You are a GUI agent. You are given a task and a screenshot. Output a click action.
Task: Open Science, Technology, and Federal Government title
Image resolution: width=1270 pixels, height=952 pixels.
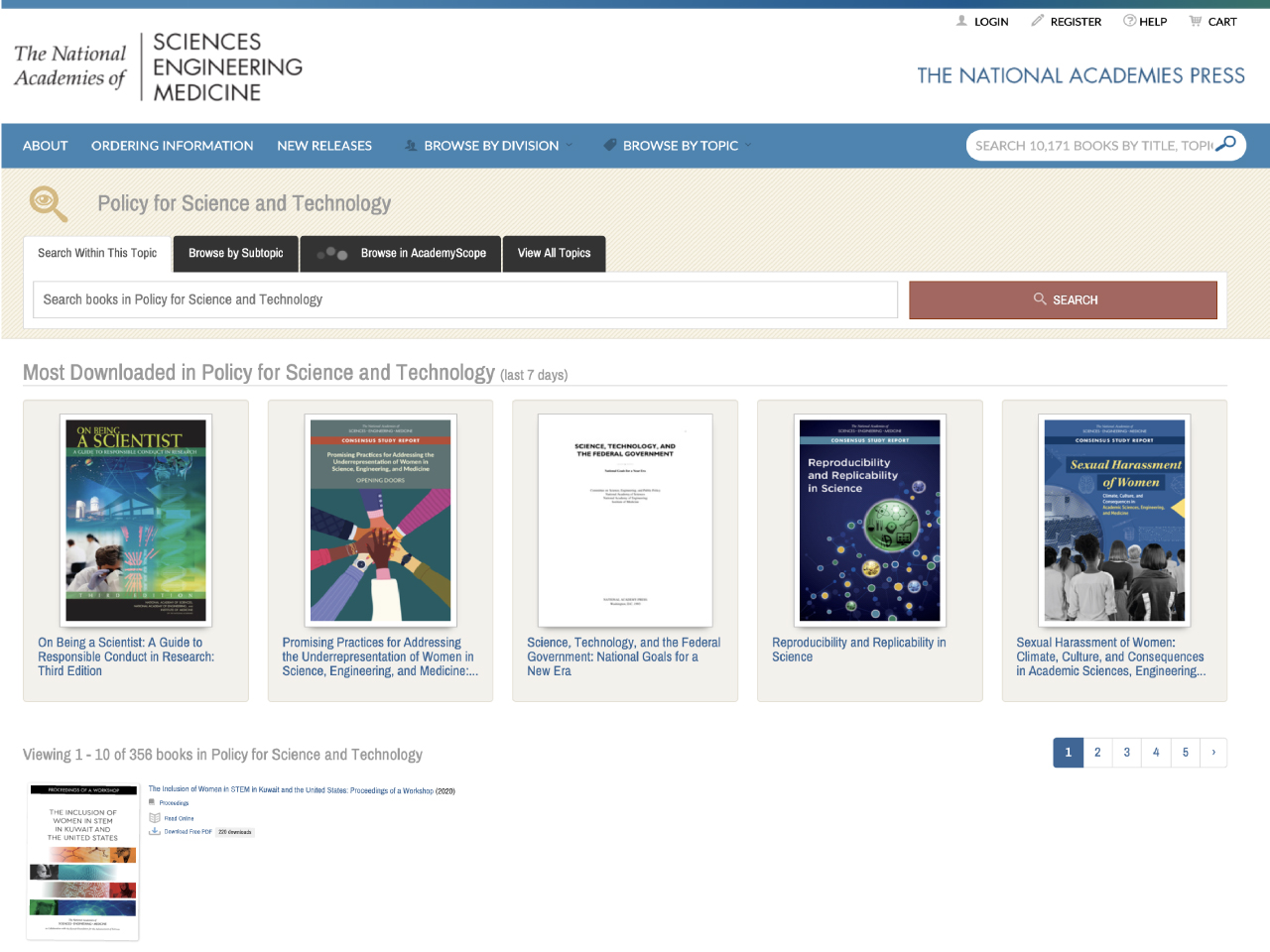point(624,656)
